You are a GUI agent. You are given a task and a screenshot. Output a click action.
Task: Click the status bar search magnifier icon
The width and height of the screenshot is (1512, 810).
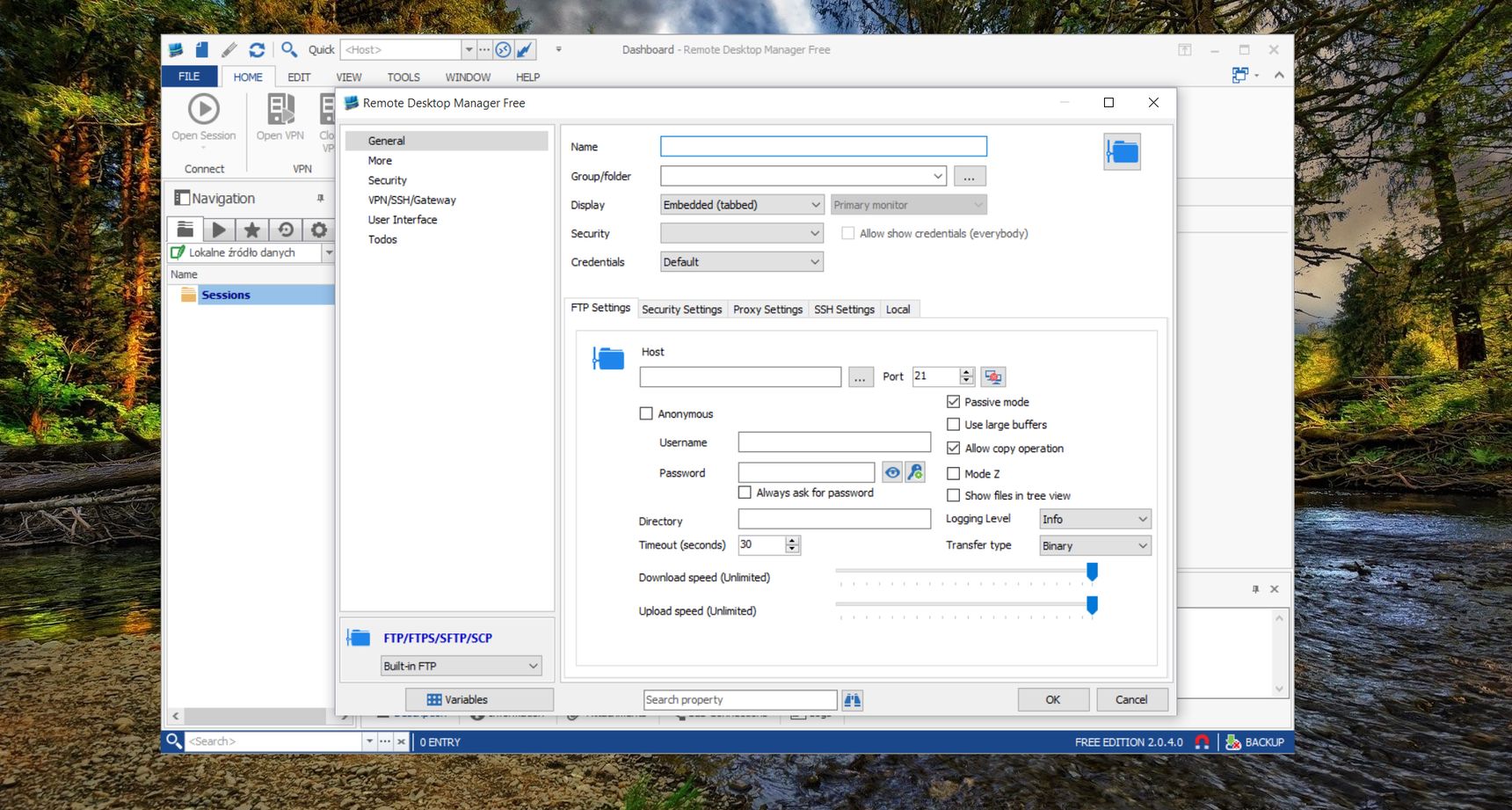click(x=174, y=741)
